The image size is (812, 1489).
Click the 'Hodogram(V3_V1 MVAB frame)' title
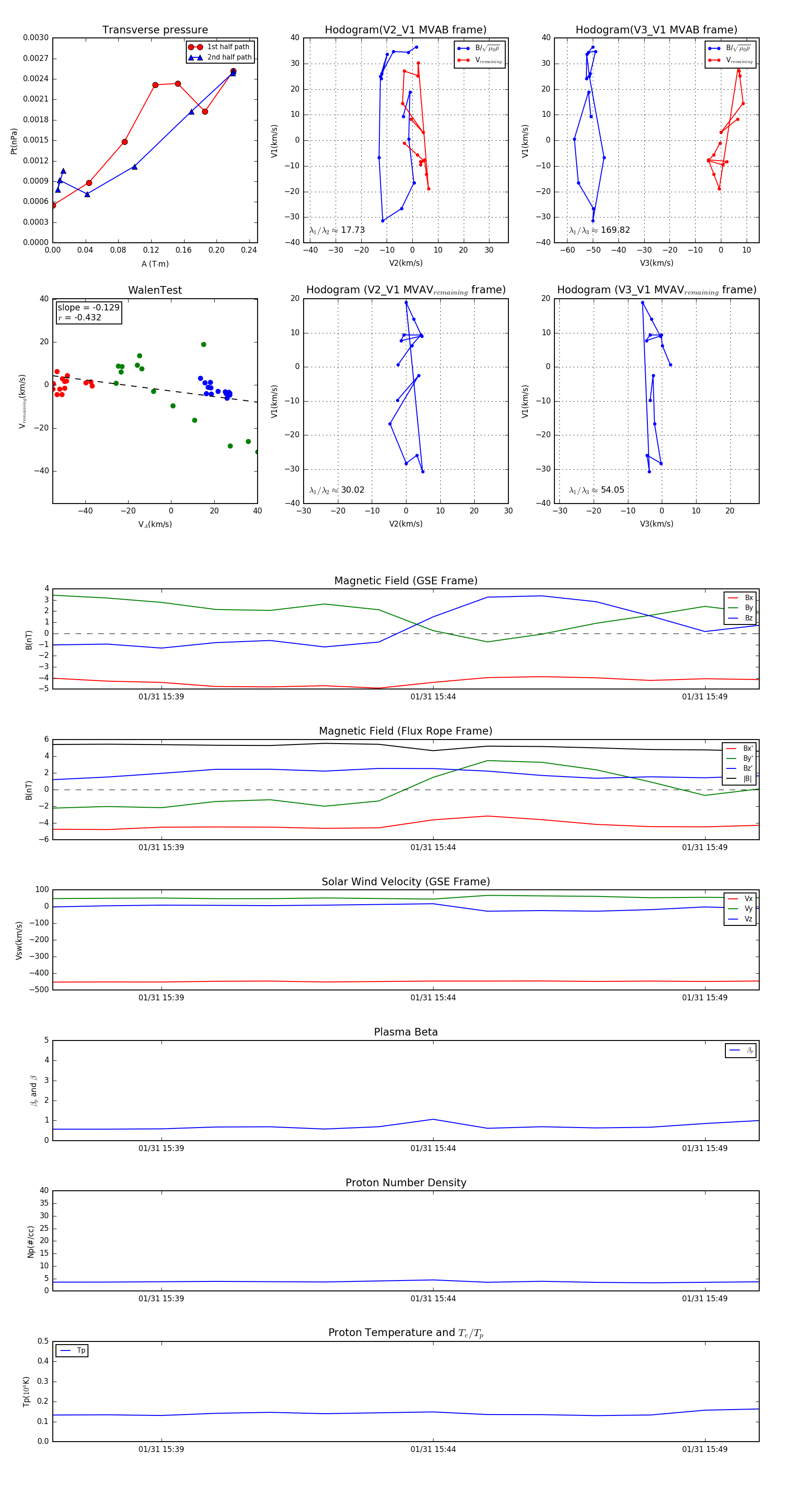(x=656, y=30)
